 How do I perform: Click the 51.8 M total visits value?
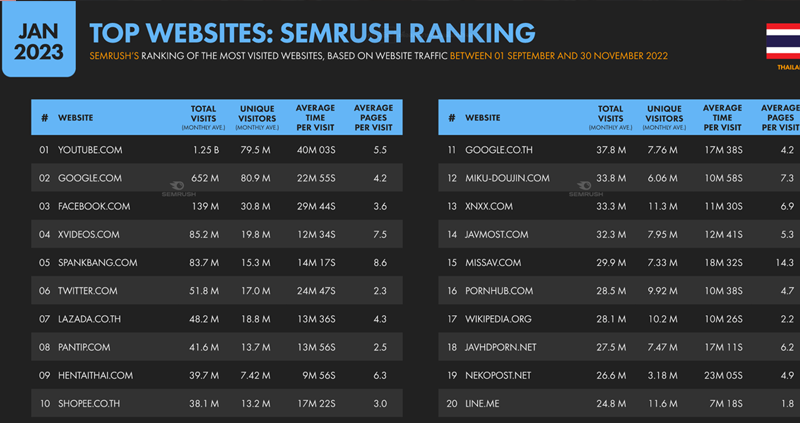(x=204, y=291)
